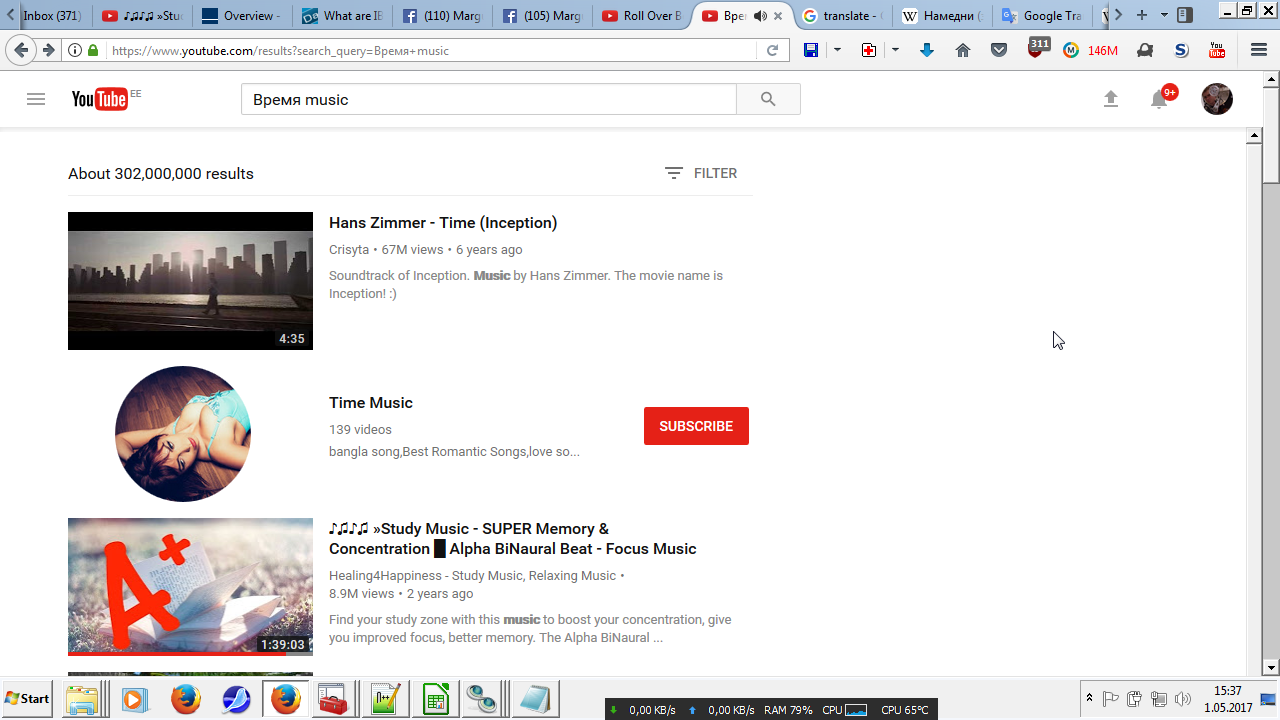Switch to the Roll Over B tab
1280x720 pixels.
coord(641,16)
